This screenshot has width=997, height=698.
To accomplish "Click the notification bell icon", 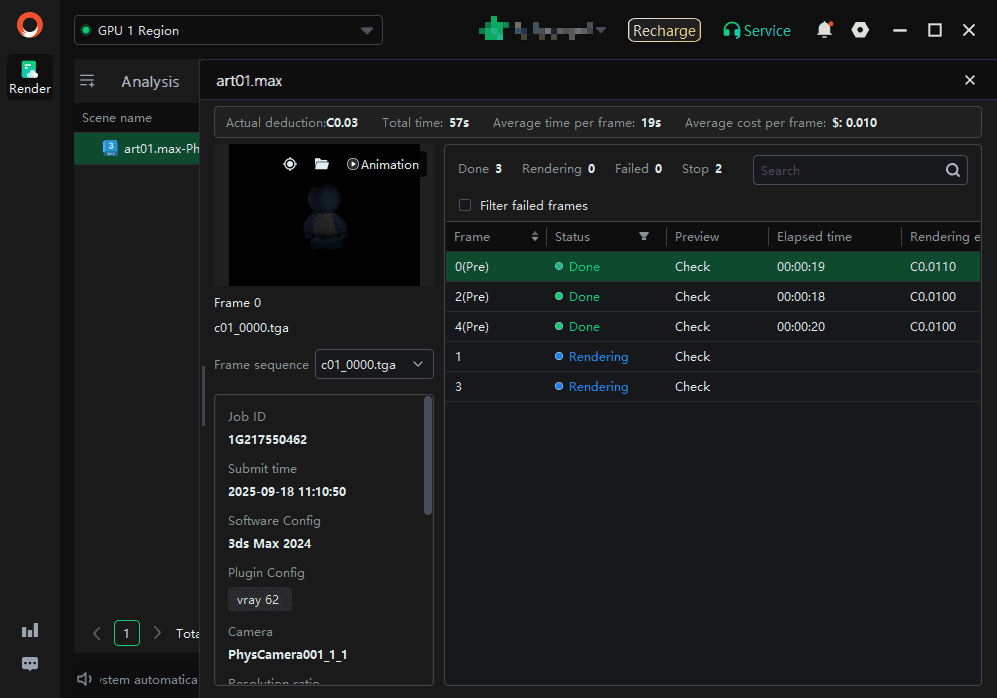I will (x=824, y=30).
